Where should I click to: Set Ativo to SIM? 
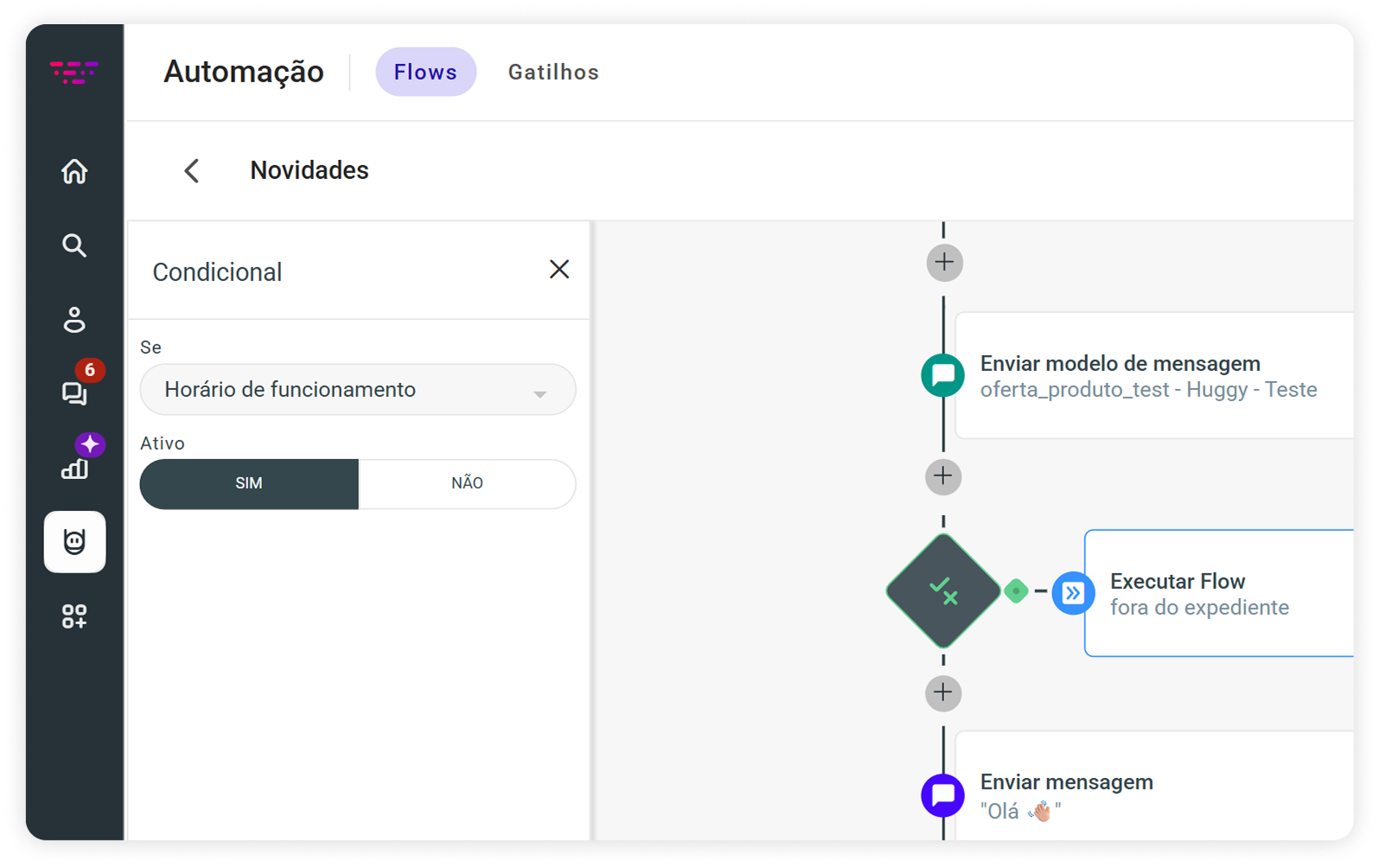(249, 484)
